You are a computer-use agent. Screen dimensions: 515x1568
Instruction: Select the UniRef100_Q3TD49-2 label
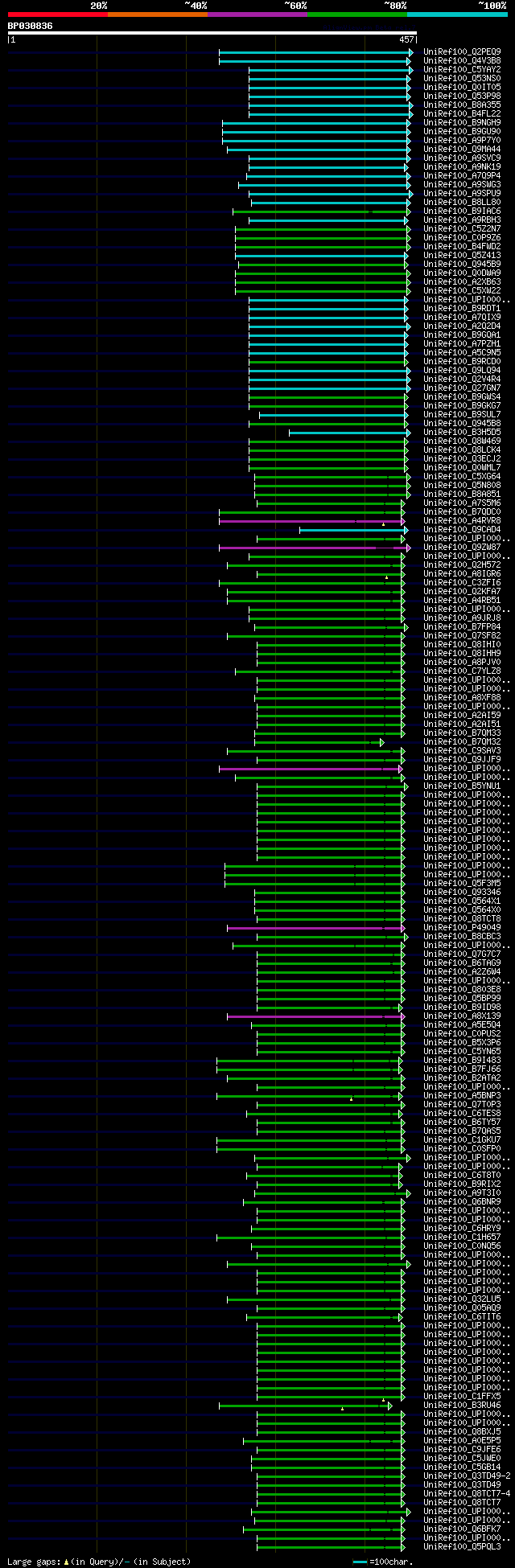[467, 1476]
